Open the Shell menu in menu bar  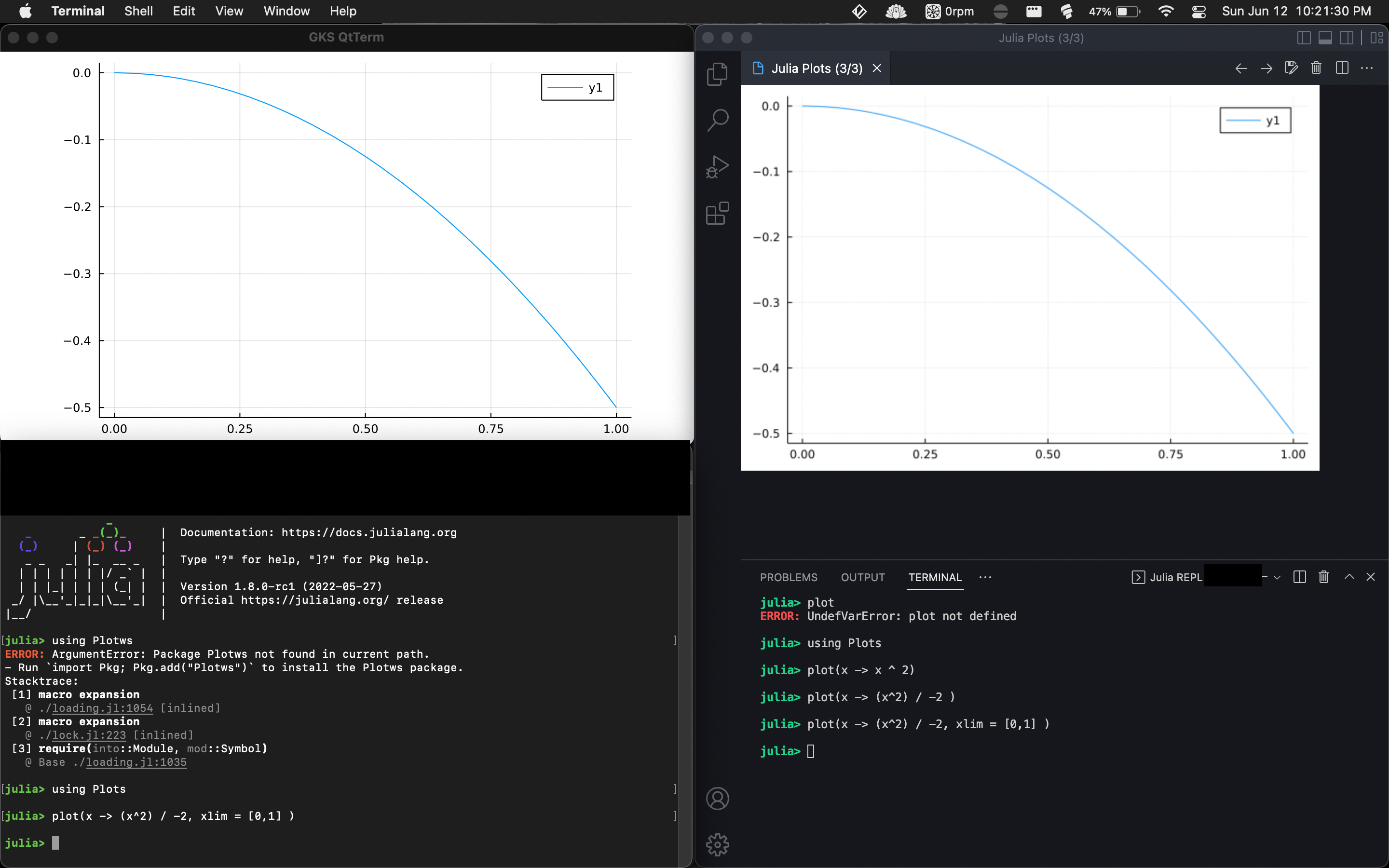coord(138,11)
